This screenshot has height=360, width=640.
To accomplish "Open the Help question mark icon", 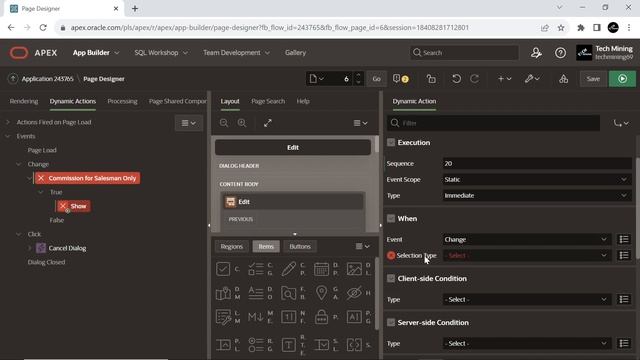I will (560, 53).
